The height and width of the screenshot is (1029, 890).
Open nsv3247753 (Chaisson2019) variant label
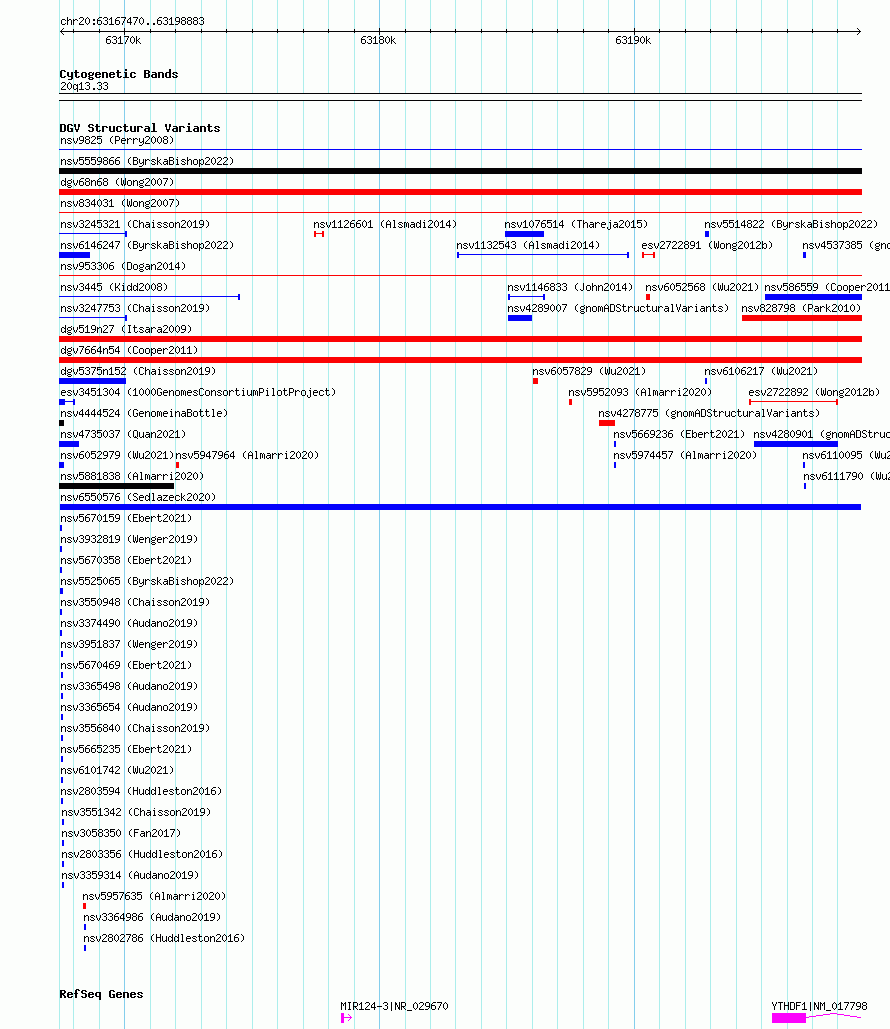pyautogui.click(x=135, y=308)
